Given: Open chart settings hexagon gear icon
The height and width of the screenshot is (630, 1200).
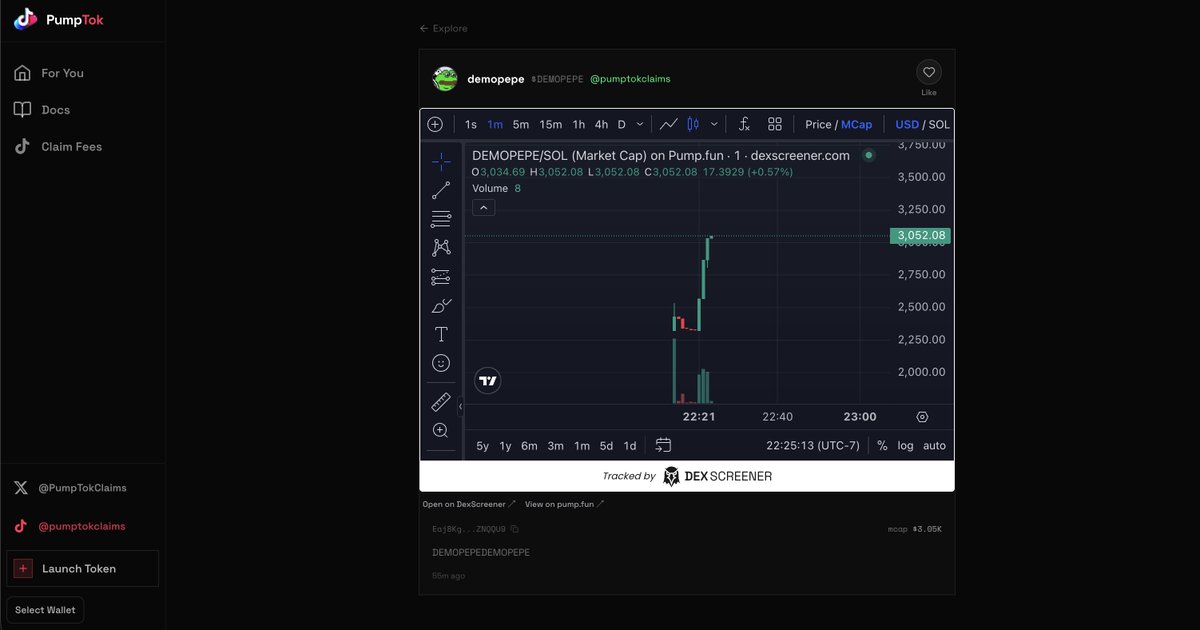Looking at the screenshot, I should (x=922, y=417).
